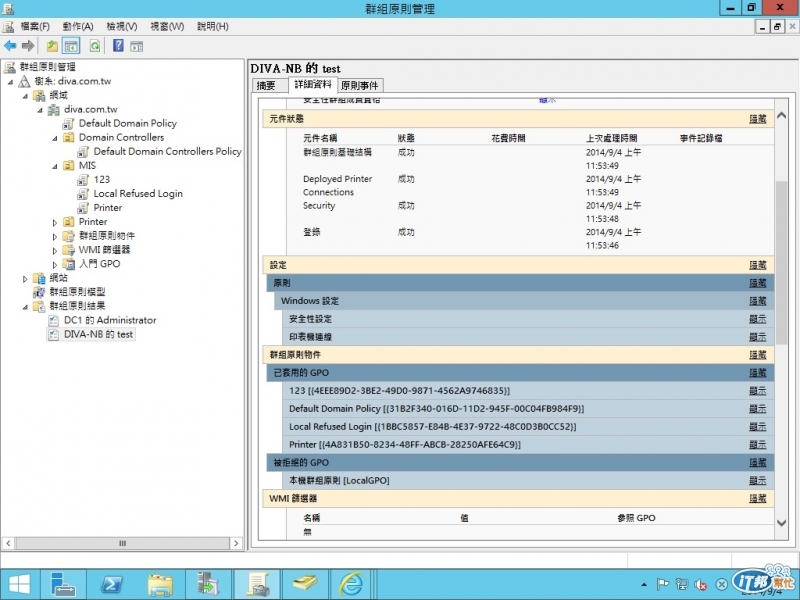Collapse the 網域 node arrow
800x600 pixels.
click(x=25, y=95)
